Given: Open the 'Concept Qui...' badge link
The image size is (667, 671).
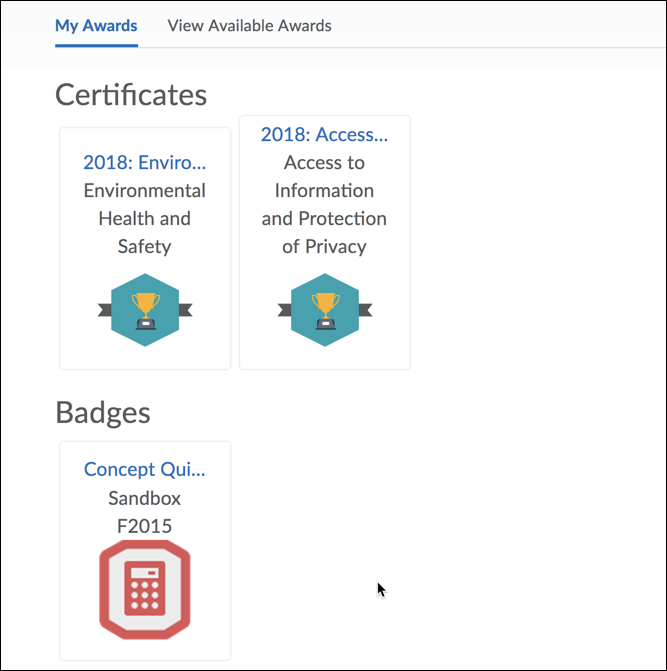Looking at the screenshot, I should click(145, 469).
